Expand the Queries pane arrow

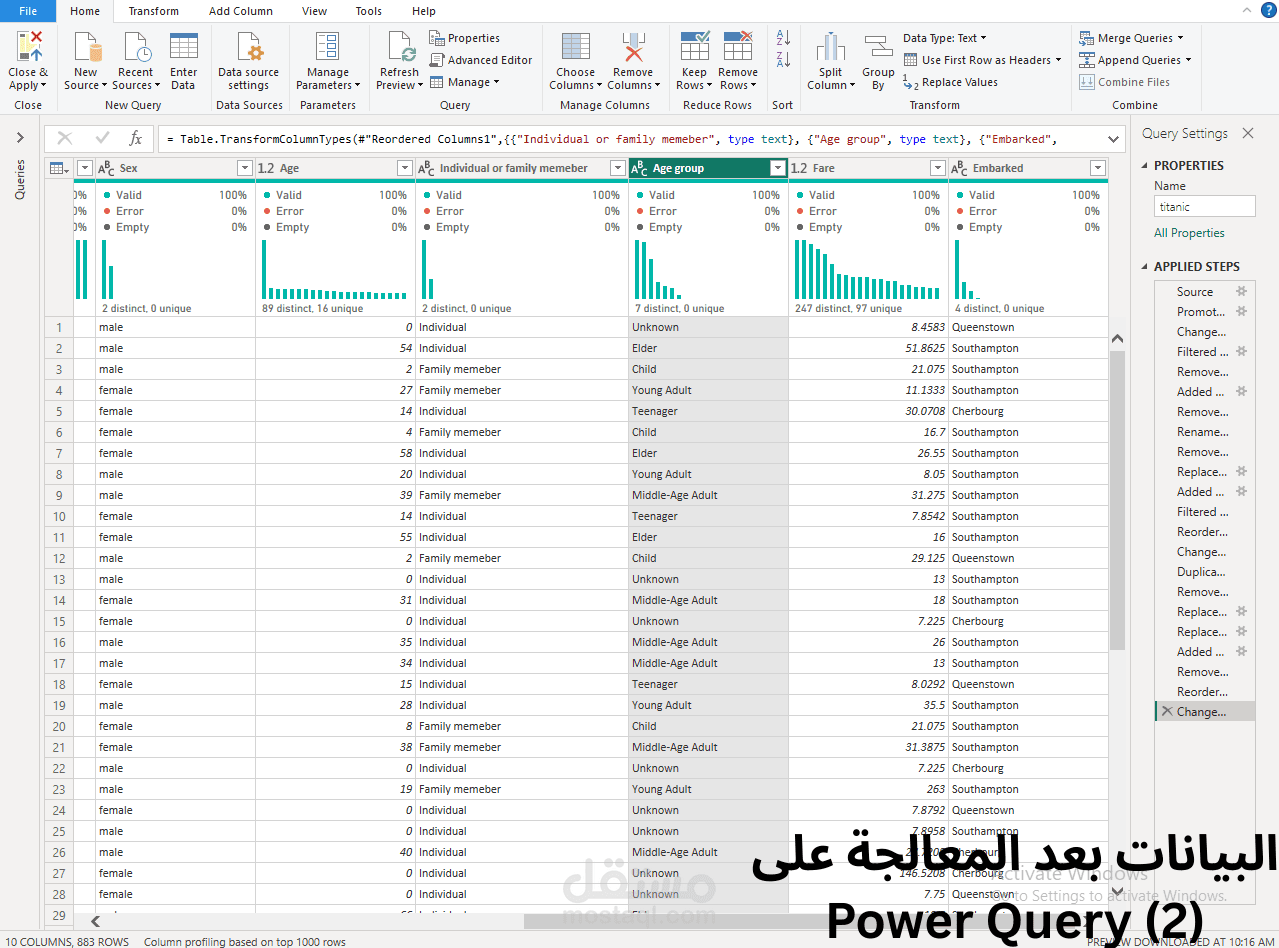(x=19, y=138)
